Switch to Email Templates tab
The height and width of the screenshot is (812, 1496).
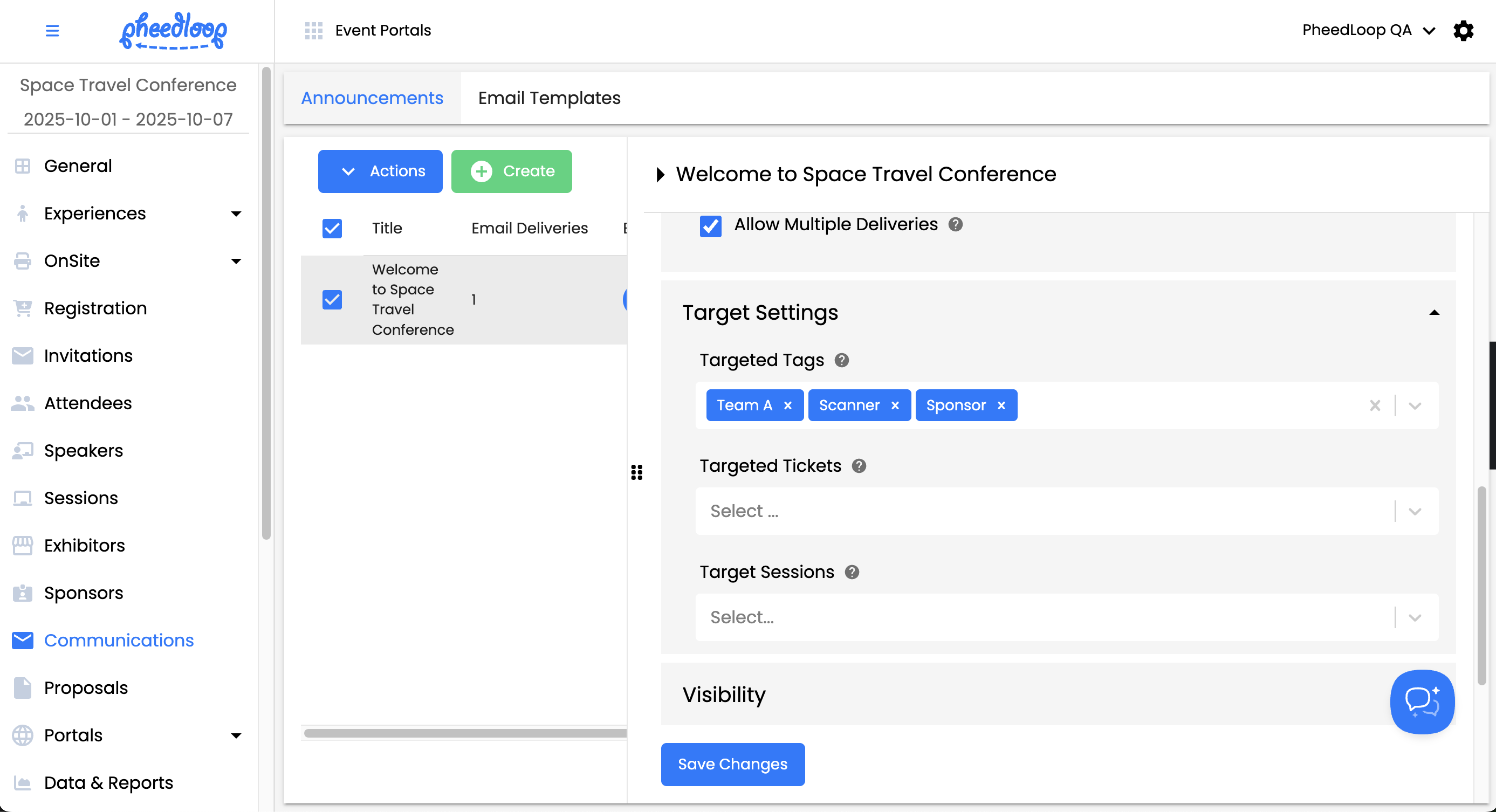tap(549, 98)
